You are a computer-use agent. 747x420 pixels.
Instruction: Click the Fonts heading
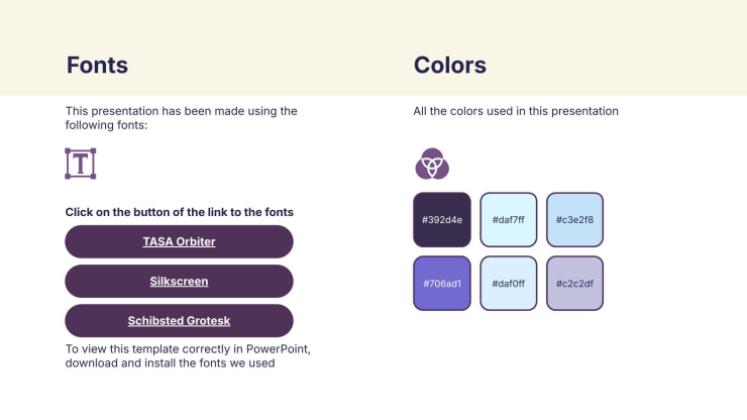pos(97,66)
